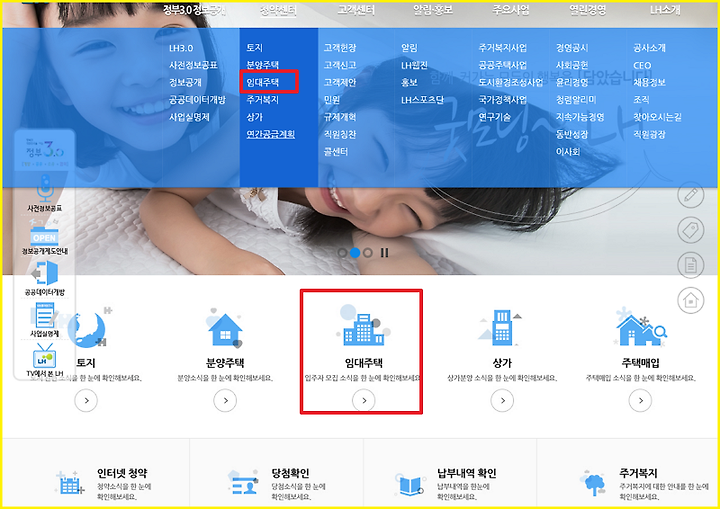Screen dimensions: 720x509
Task: Open 고객헌장 submenu item
Action: [x=340, y=48]
